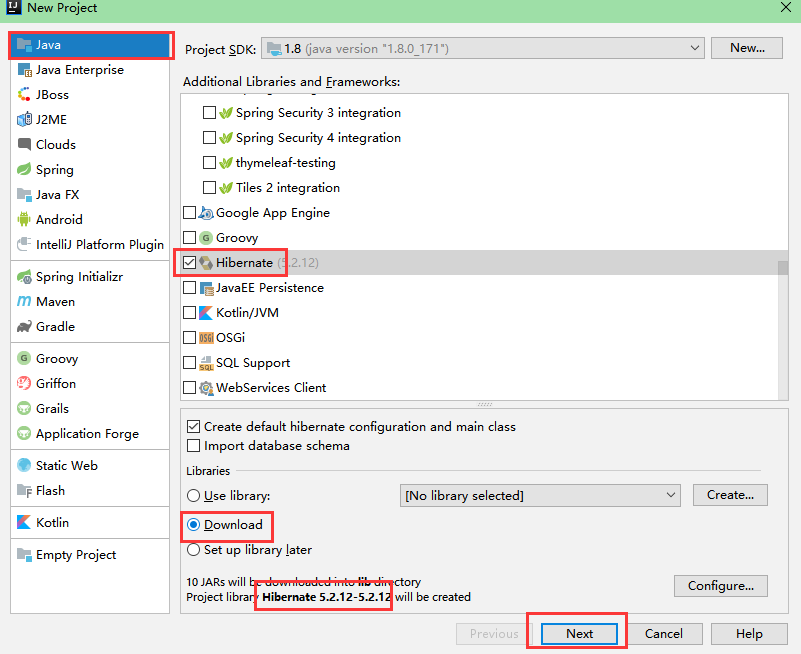
Task: Select the Use library radio button
Action: tap(194, 496)
